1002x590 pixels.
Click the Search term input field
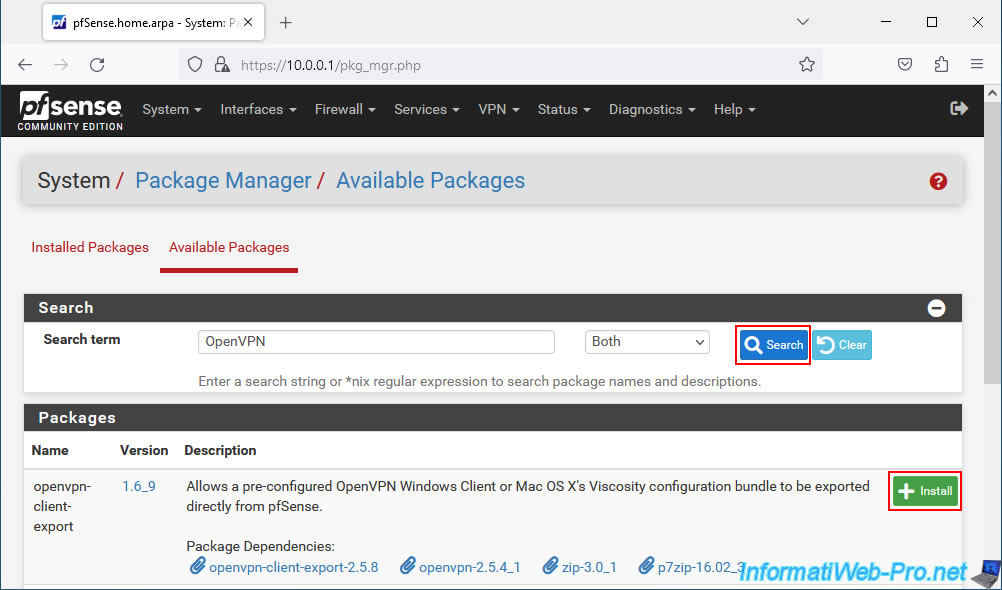pos(376,342)
